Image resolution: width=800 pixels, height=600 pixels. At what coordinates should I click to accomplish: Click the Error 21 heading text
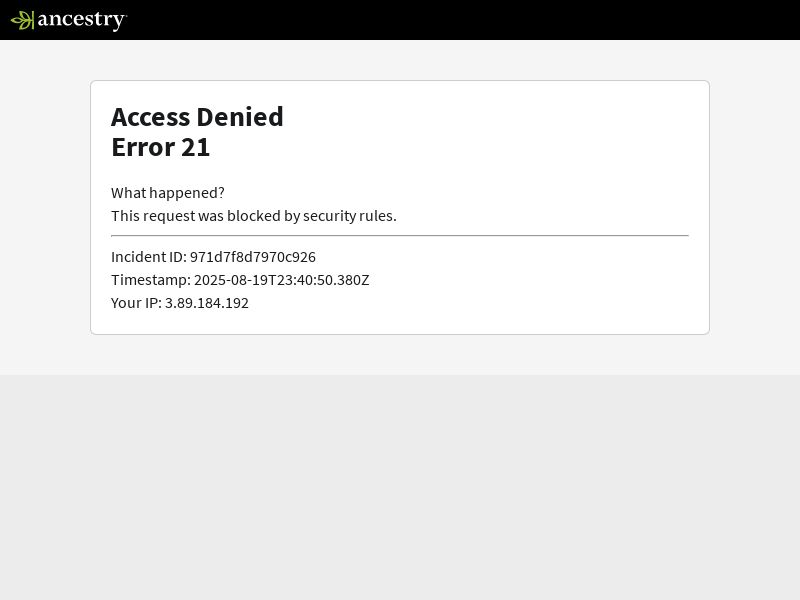[x=160, y=147]
